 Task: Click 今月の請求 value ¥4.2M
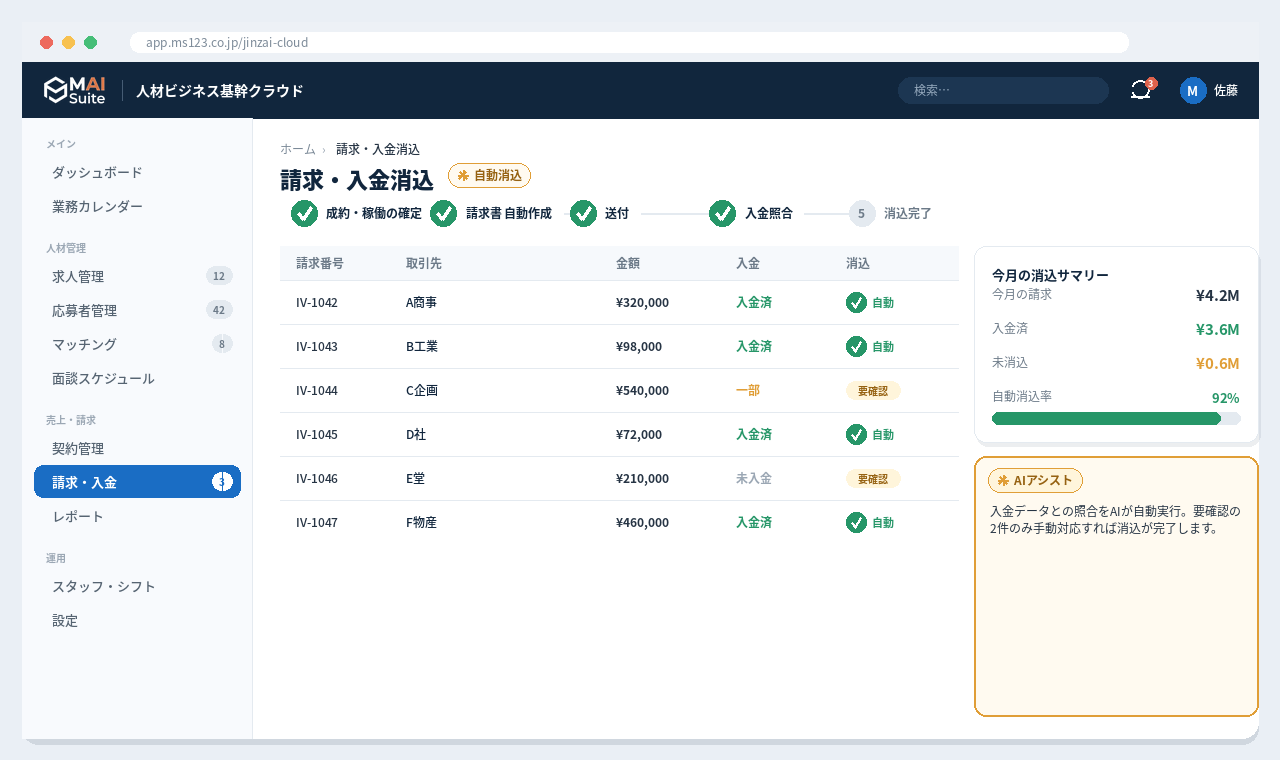point(1217,295)
